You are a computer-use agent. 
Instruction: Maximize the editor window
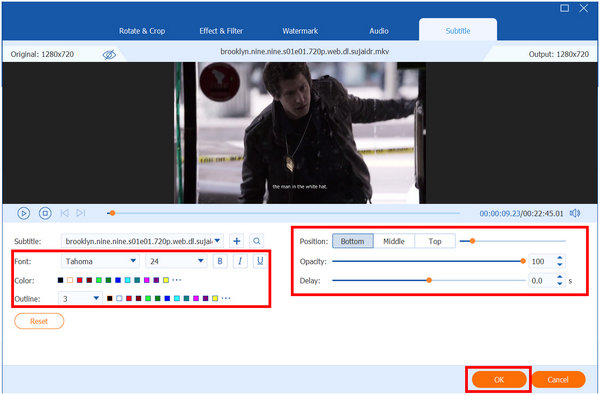[x=564, y=8]
